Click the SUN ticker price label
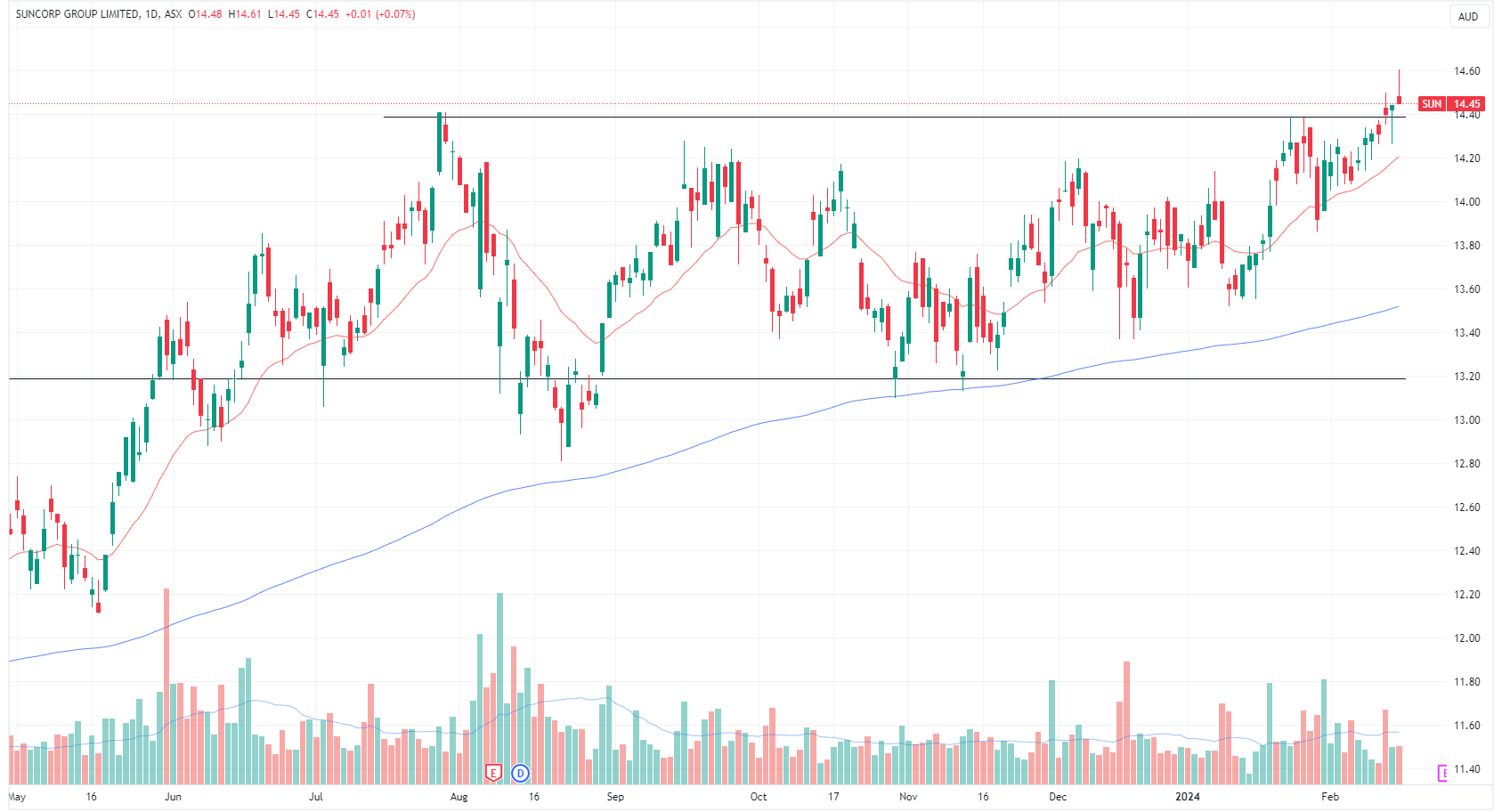Viewport: 1502px width, 812px height. pos(1432,104)
